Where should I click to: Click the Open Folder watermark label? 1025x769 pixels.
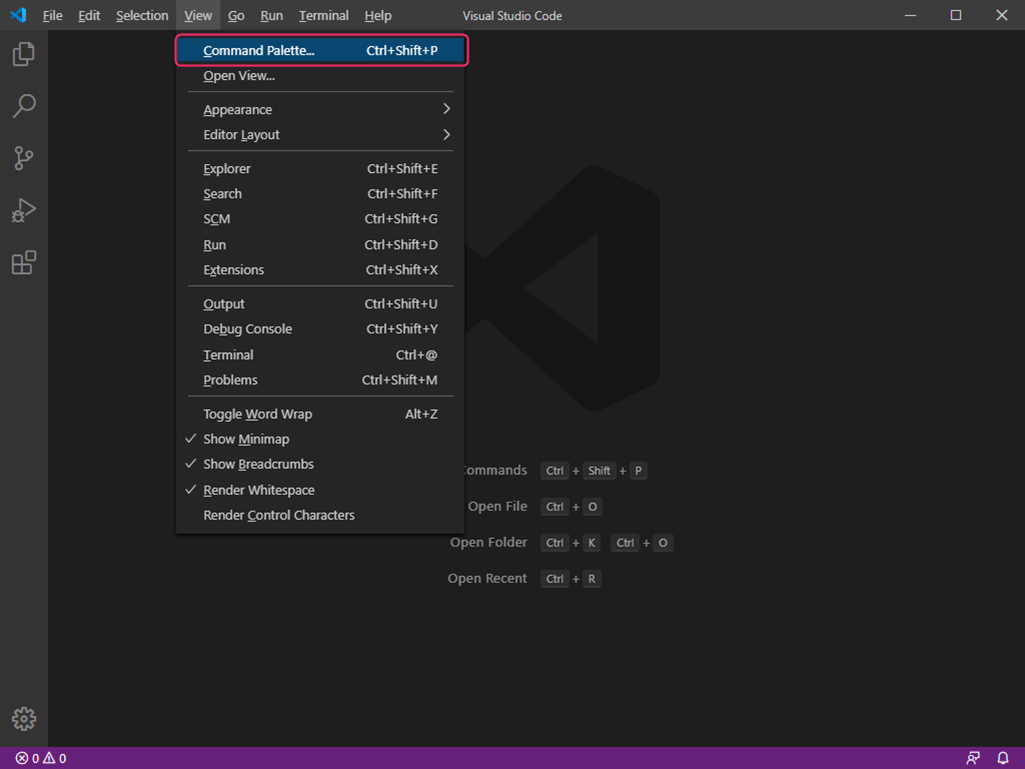pyautogui.click(x=488, y=542)
